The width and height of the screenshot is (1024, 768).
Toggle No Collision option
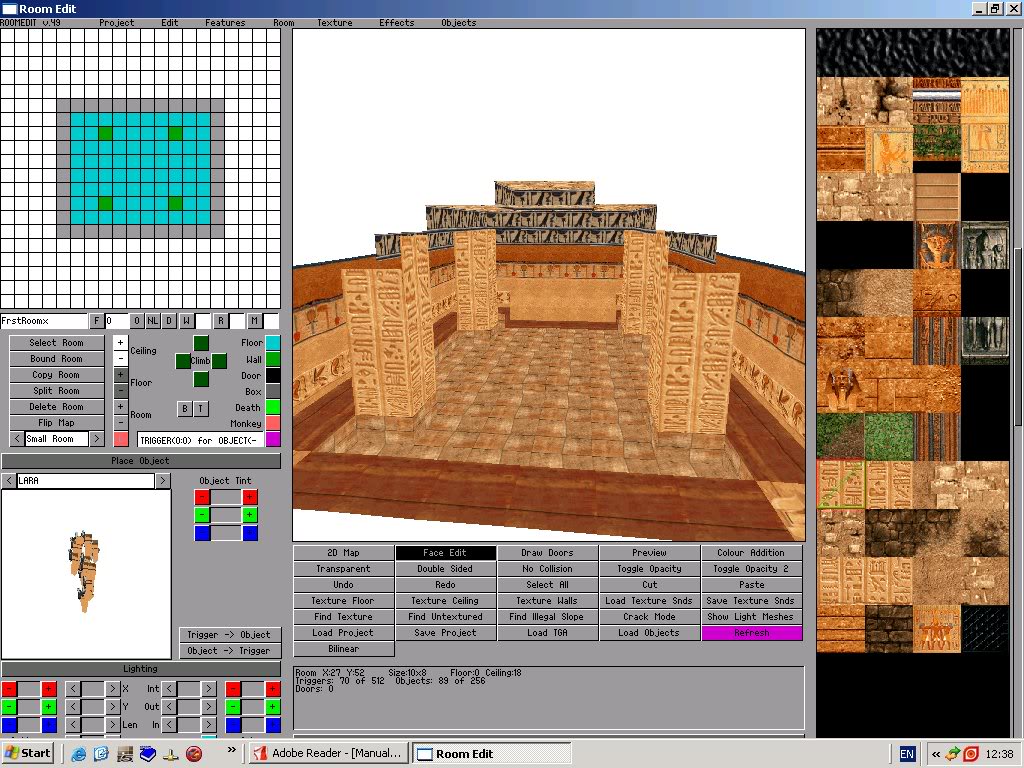[x=547, y=569]
